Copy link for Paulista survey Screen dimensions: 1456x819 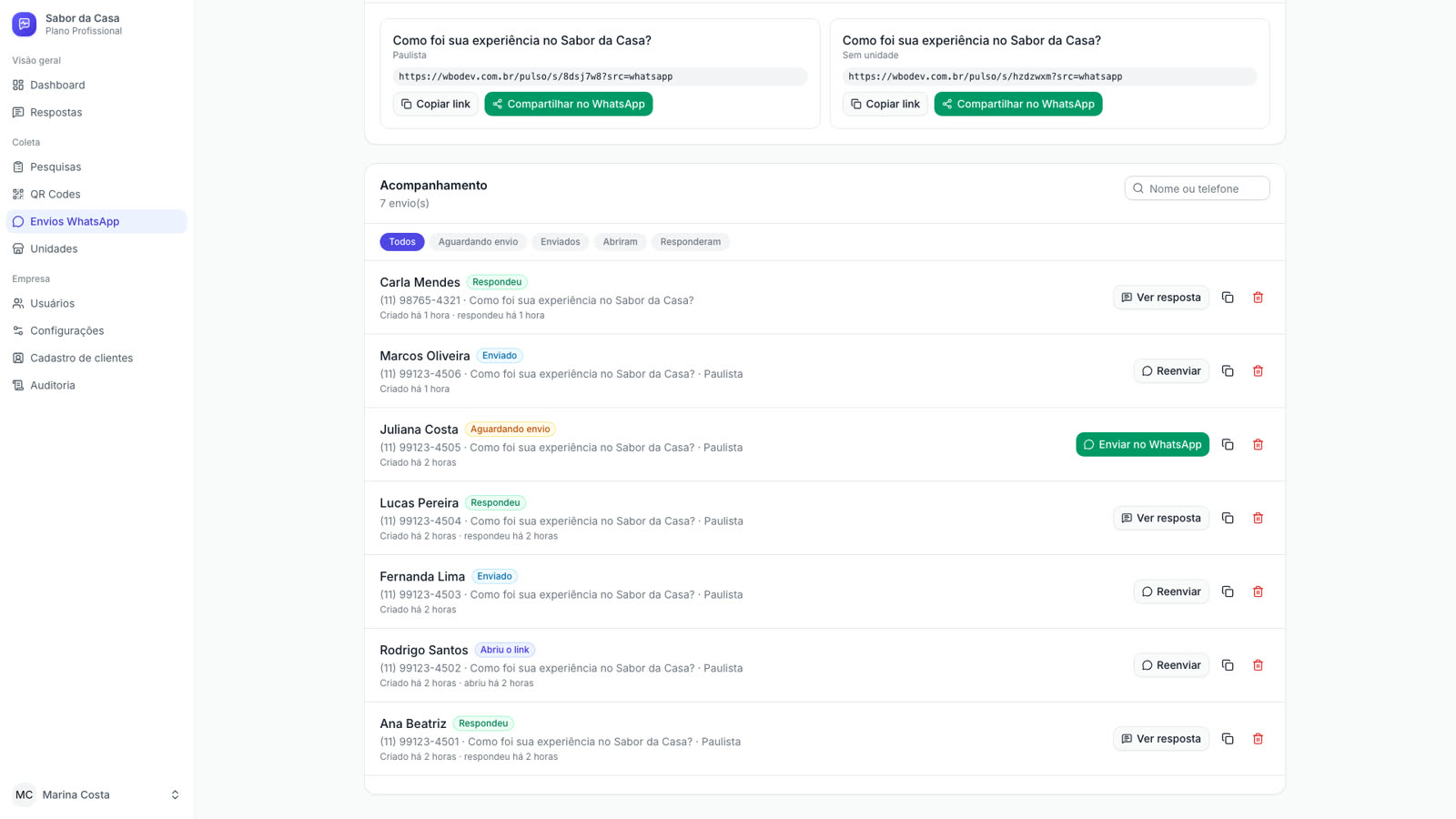click(x=436, y=104)
